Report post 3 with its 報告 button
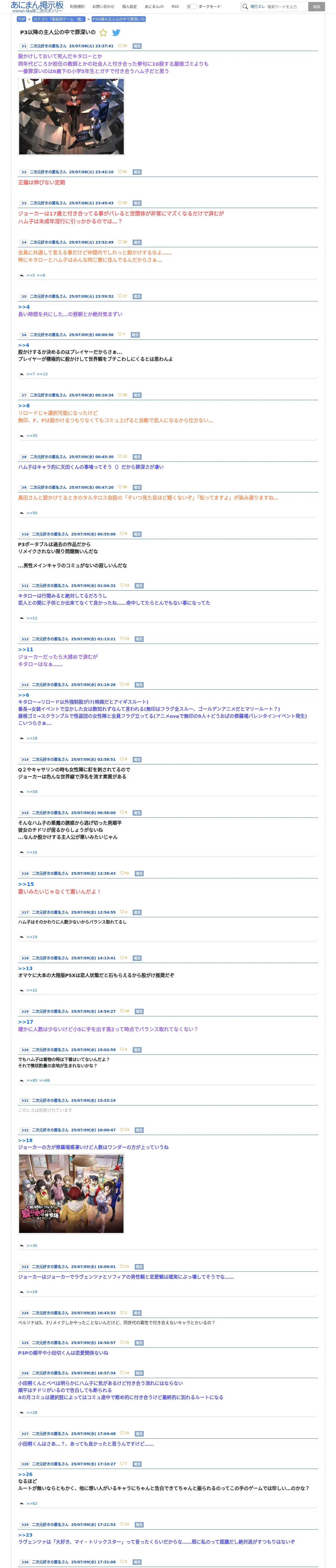 pyautogui.click(x=137, y=203)
